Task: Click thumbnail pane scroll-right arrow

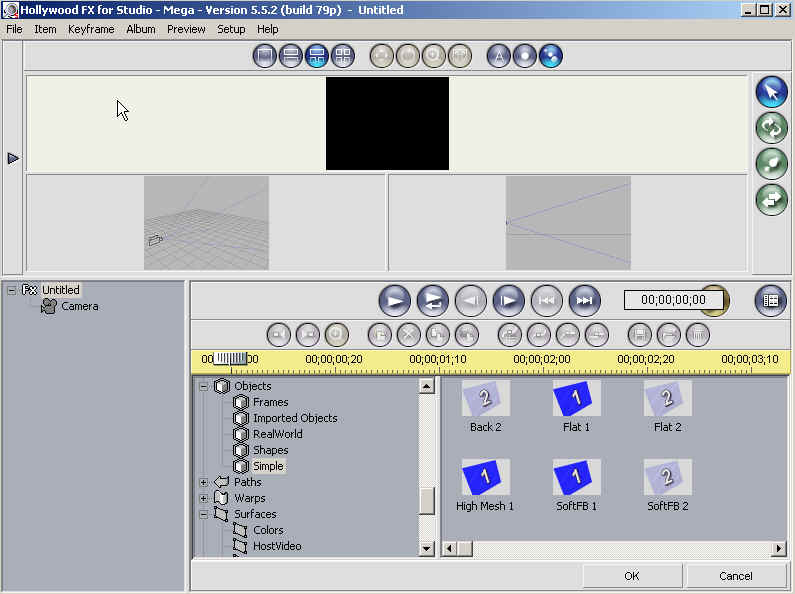Action: [779, 549]
